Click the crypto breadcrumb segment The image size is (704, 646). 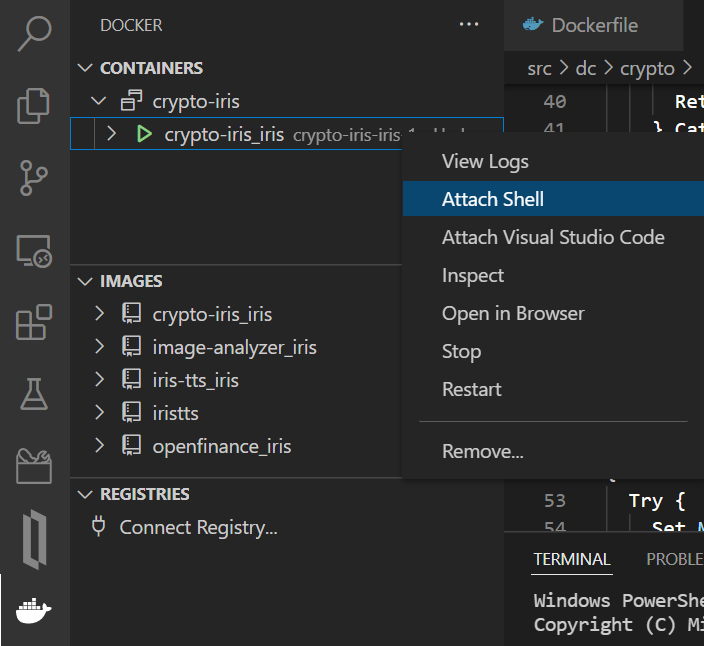point(647,70)
